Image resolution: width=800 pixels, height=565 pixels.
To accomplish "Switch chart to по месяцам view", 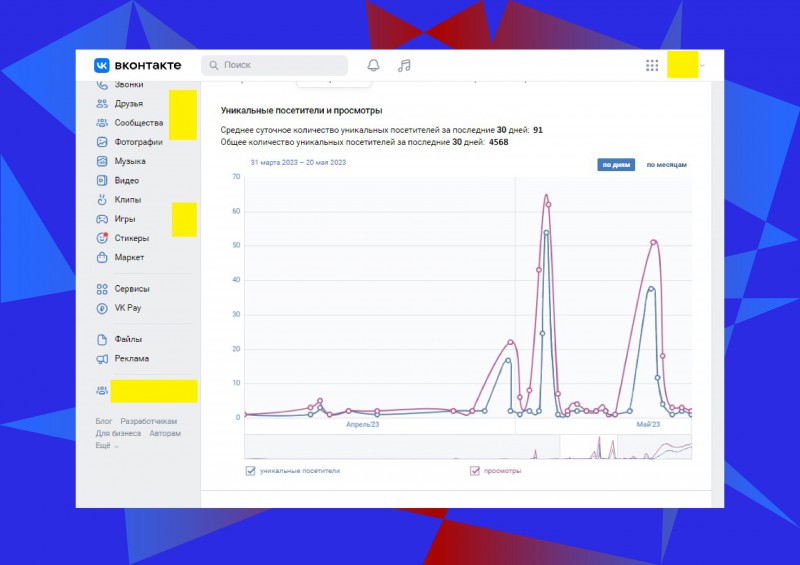I will coord(666,165).
